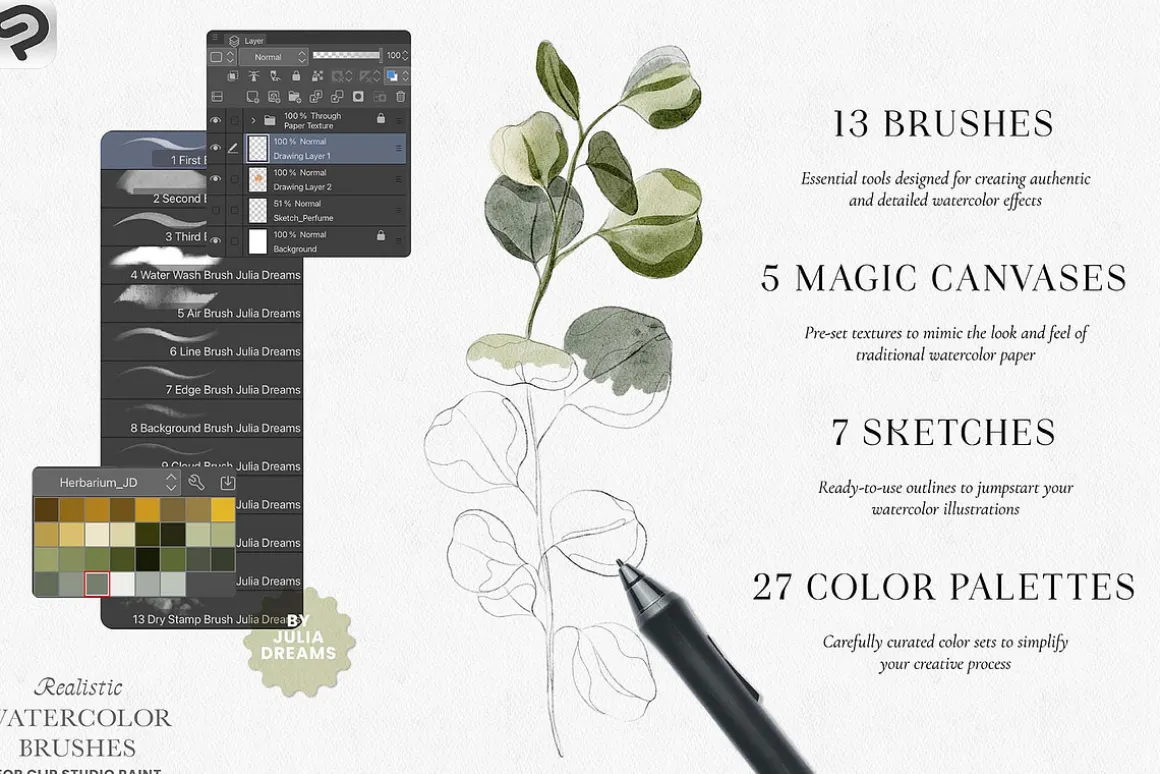Open color set wrench settings icon
Image resolution: width=1160 pixels, height=774 pixels.
196,482
